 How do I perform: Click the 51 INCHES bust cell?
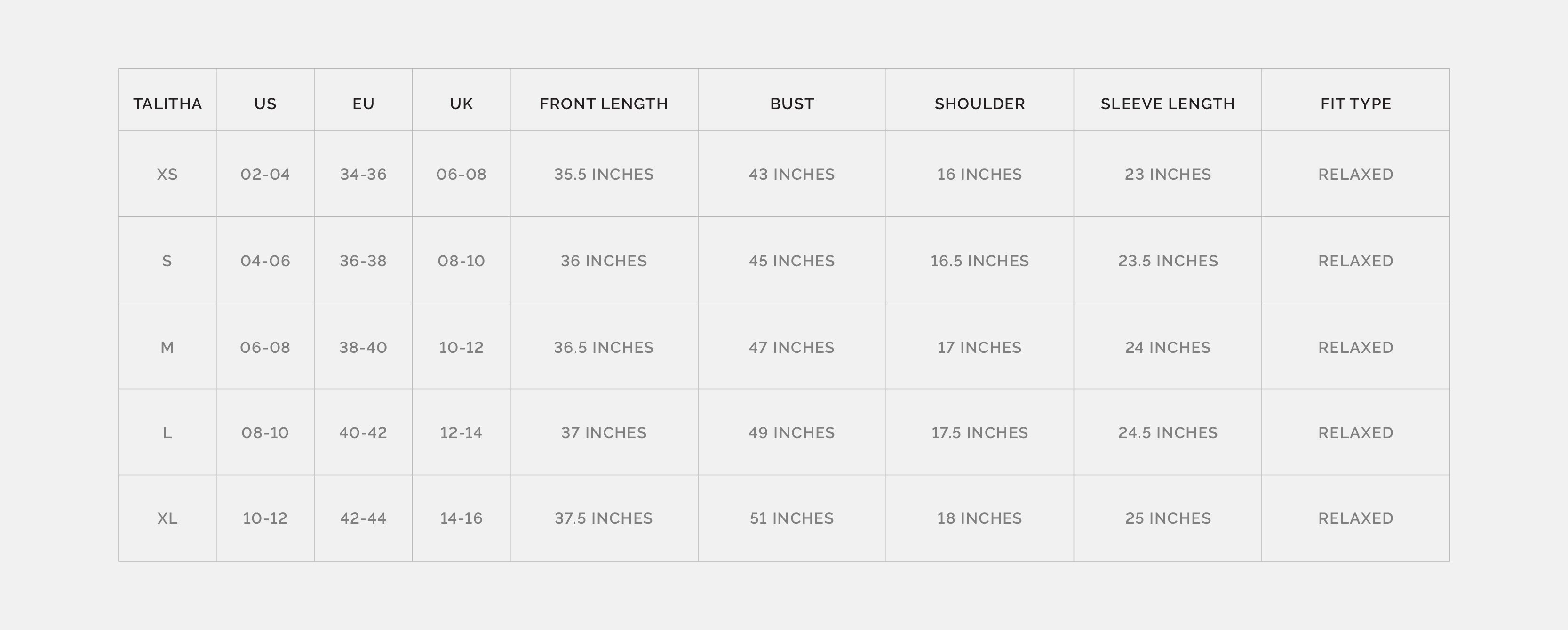791,518
